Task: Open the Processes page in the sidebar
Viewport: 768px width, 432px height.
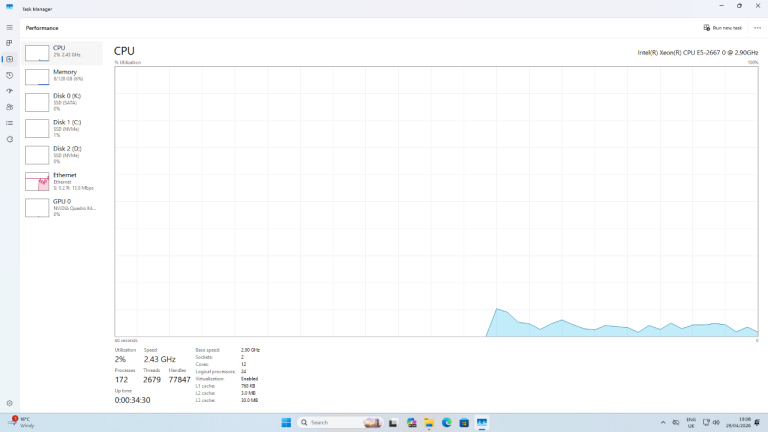Action: [x=9, y=43]
